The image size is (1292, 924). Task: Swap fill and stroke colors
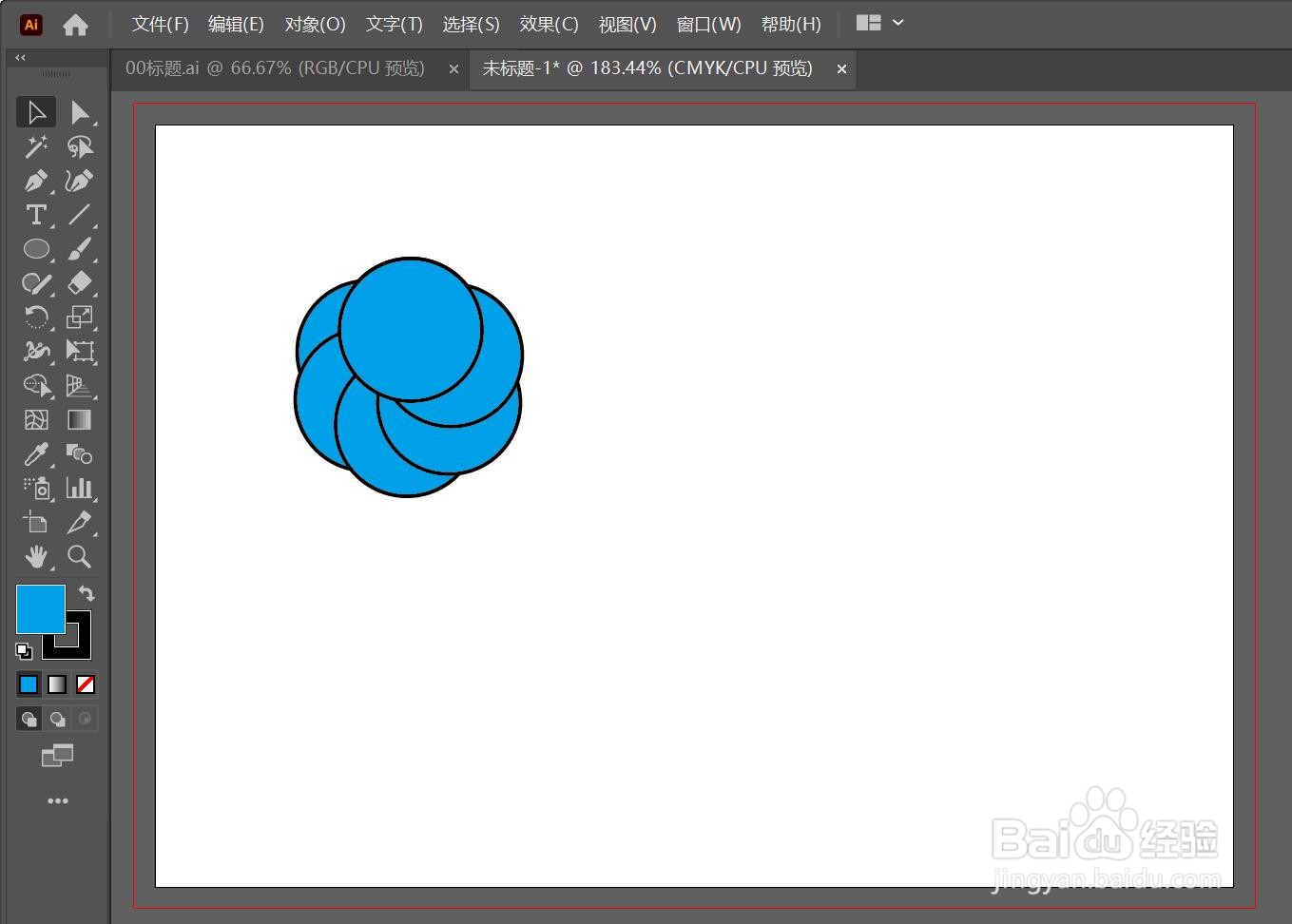point(87,593)
